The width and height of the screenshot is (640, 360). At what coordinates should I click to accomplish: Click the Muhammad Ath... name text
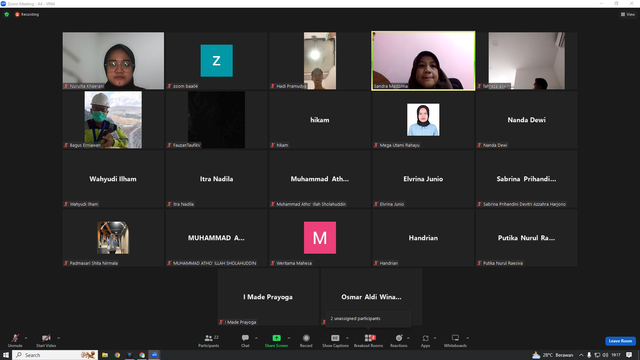pos(320,179)
